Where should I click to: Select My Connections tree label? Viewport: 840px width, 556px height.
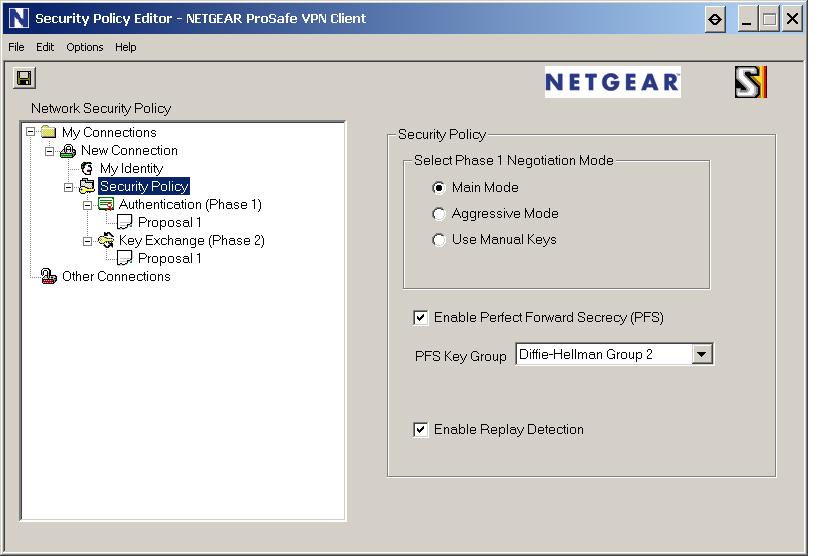click(x=109, y=132)
